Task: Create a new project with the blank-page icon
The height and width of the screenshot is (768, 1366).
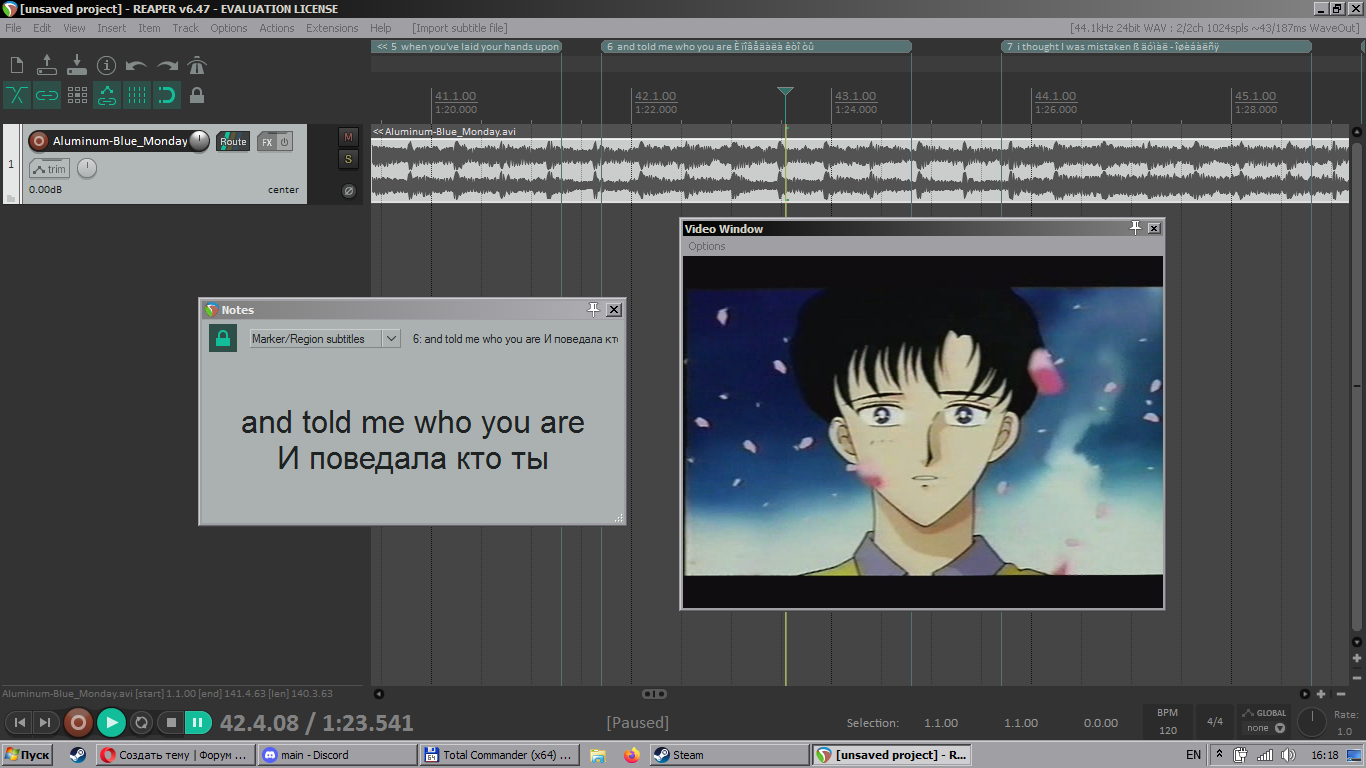Action: [x=17, y=66]
